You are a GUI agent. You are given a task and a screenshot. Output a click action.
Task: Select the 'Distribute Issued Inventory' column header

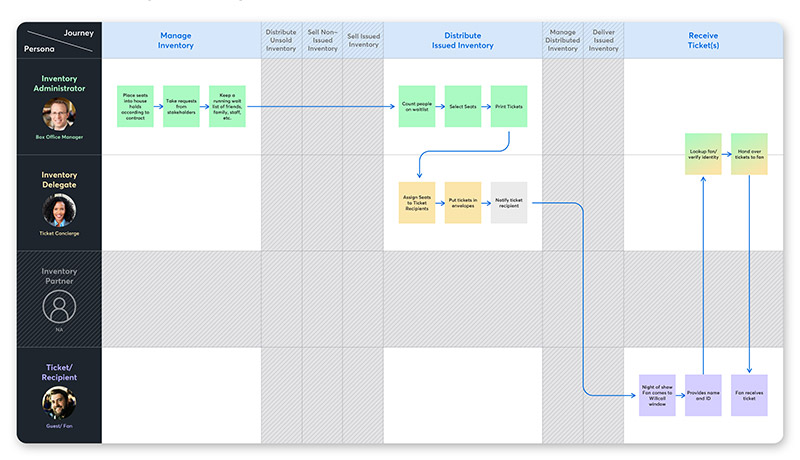pos(462,40)
